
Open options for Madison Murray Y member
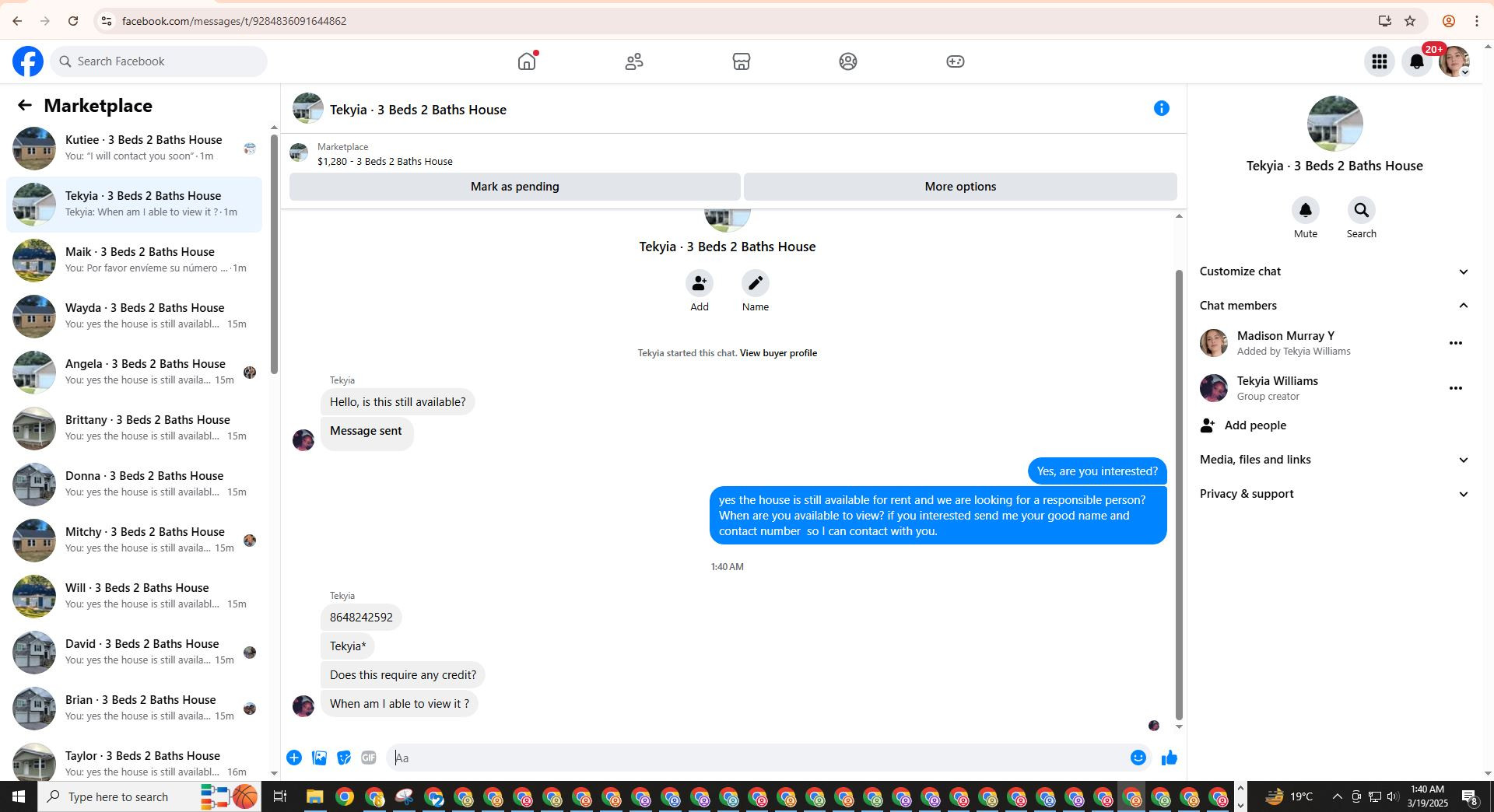(1456, 343)
